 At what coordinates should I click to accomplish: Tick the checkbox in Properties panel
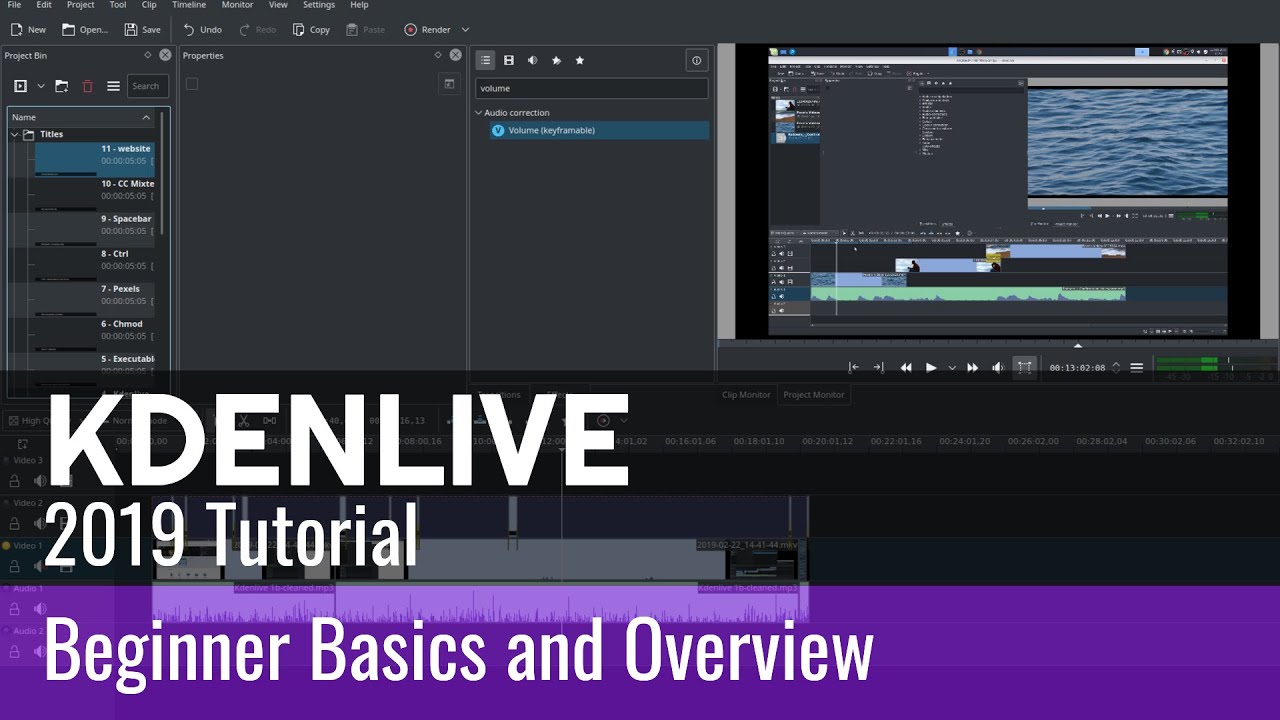[x=192, y=84]
